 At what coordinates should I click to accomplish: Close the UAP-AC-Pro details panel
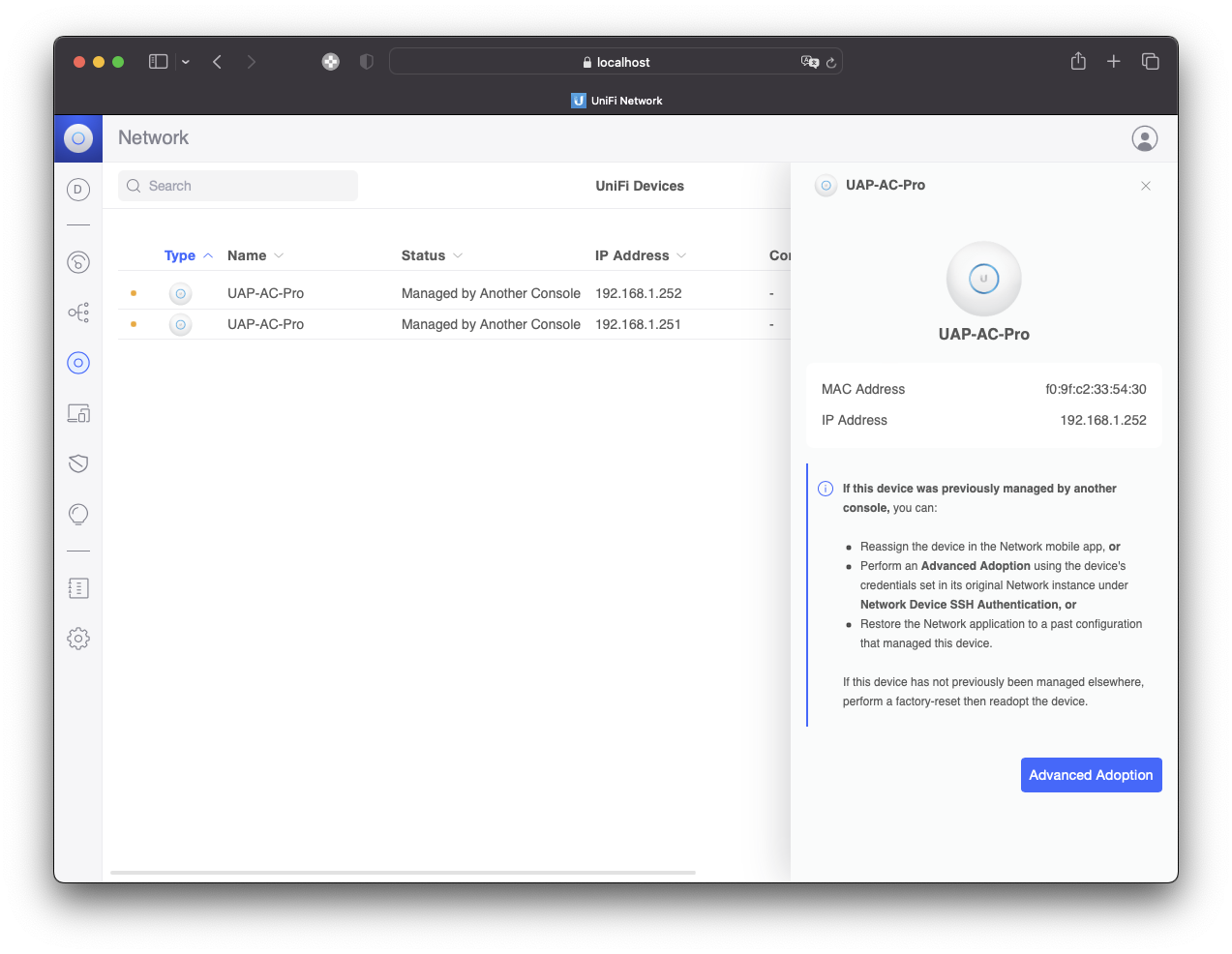tap(1146, 186)
